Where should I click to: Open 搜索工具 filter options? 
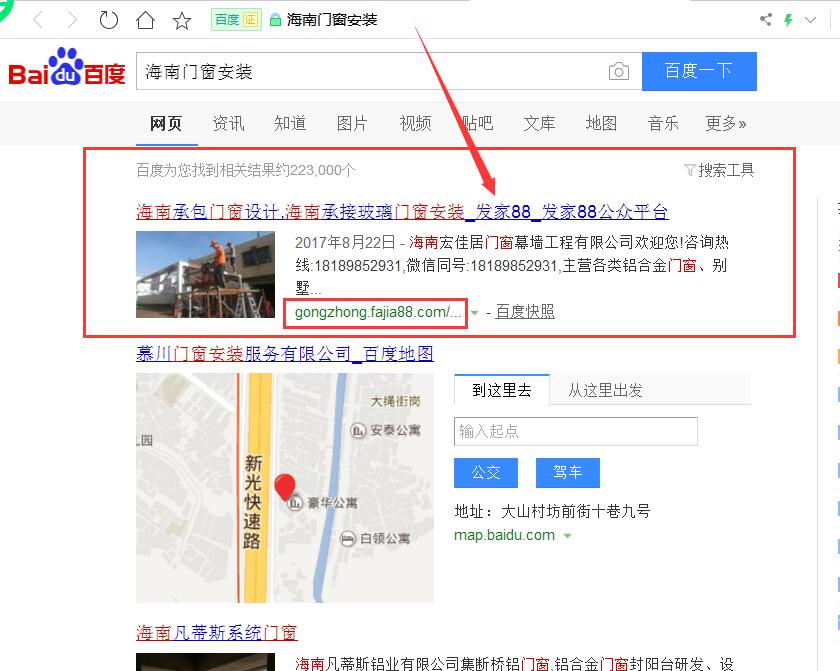(x=719, y=170)
